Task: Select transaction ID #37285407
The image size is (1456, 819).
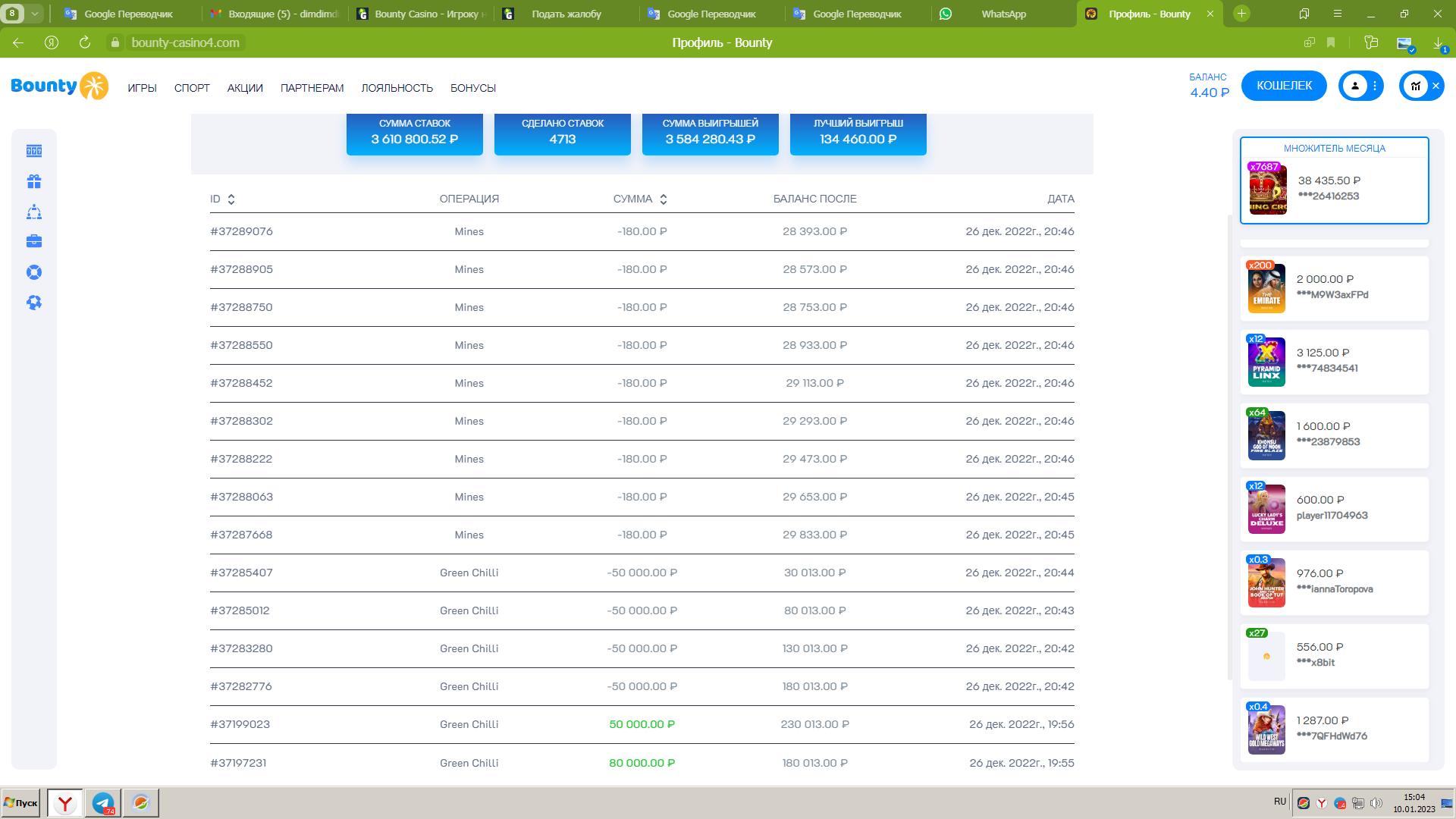Action: [x=241, y=573]
